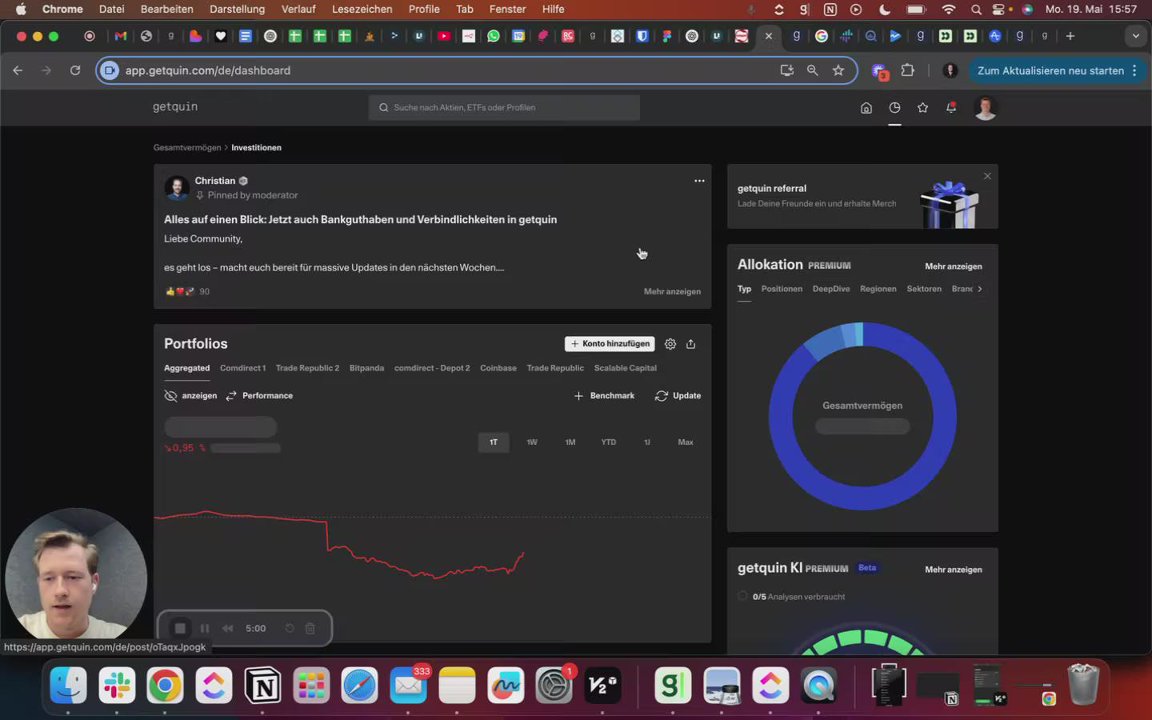This screenshot has height=720, width=1152.
Task: Go back with the browser arrow
Action: (18, 71)
